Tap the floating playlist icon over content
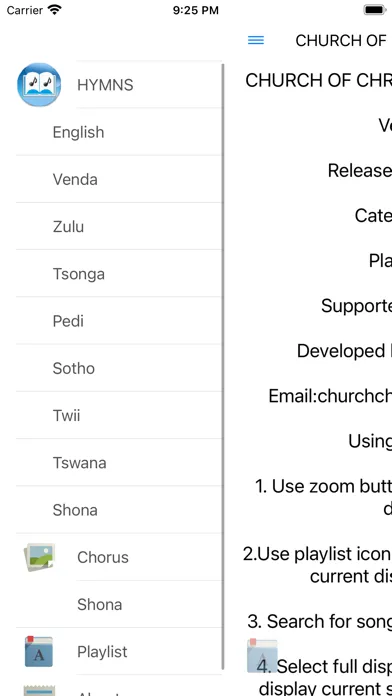The width and height of the screenshot is (392, 696). [262, 656]
